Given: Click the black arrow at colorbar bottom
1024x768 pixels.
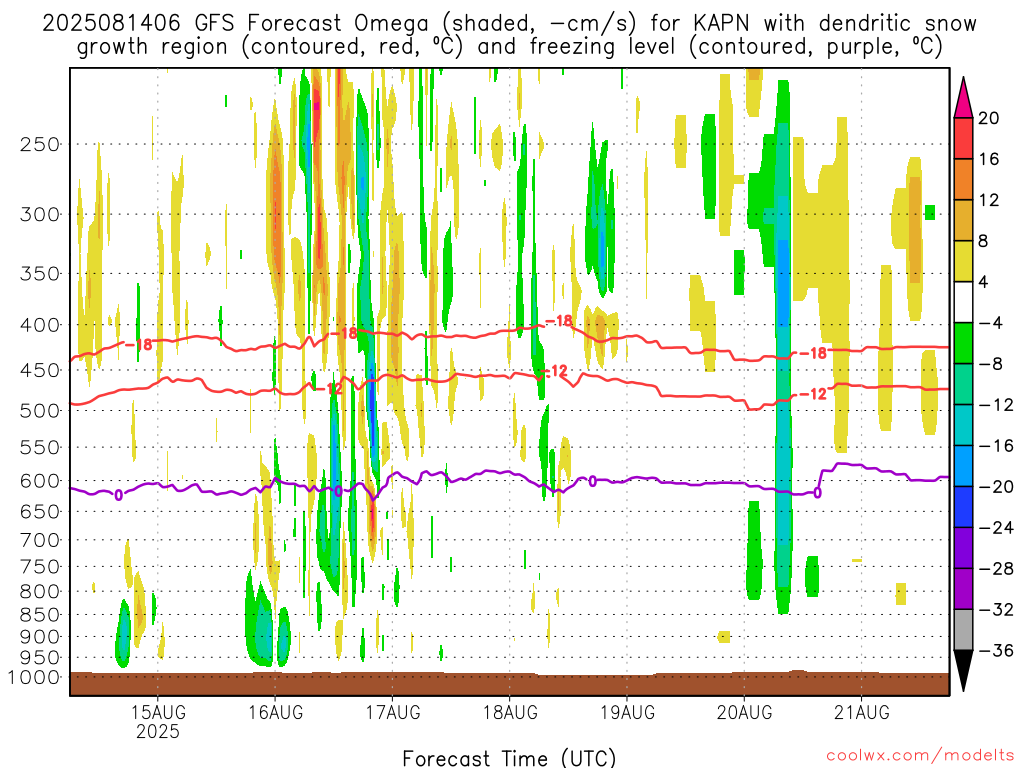Looking at the screenshot, I should point(963,670).
